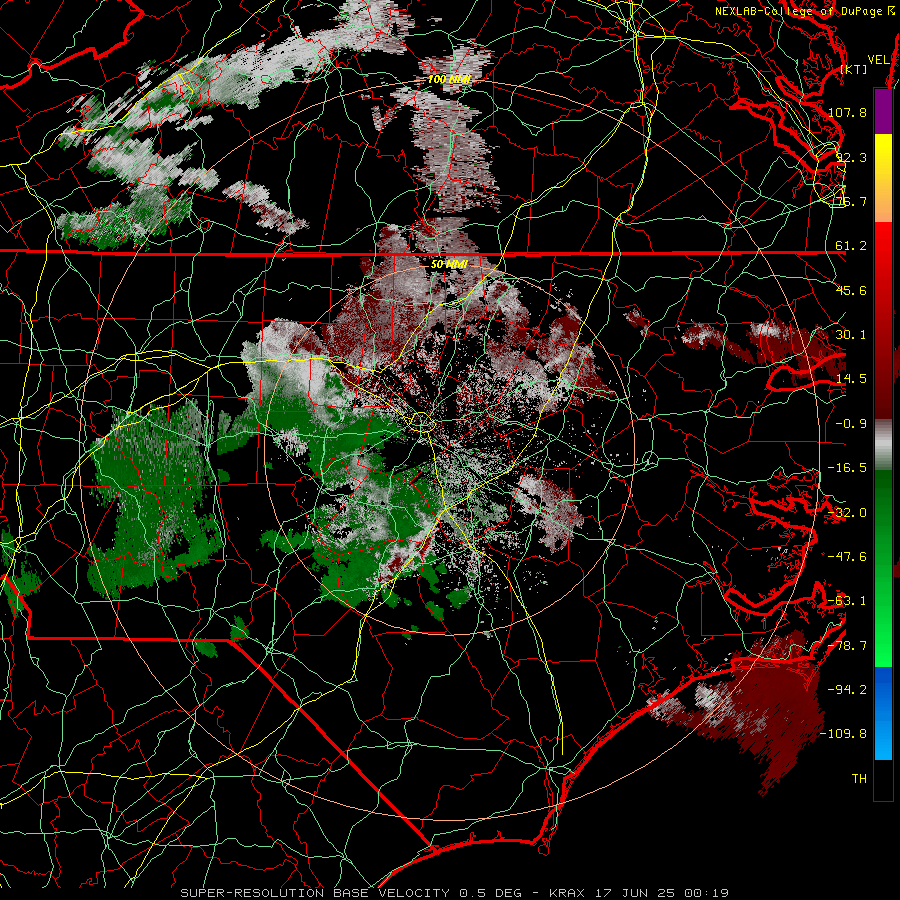Click the [KT] units label
This screenshot has height=900, width=900.
[854, 69]
